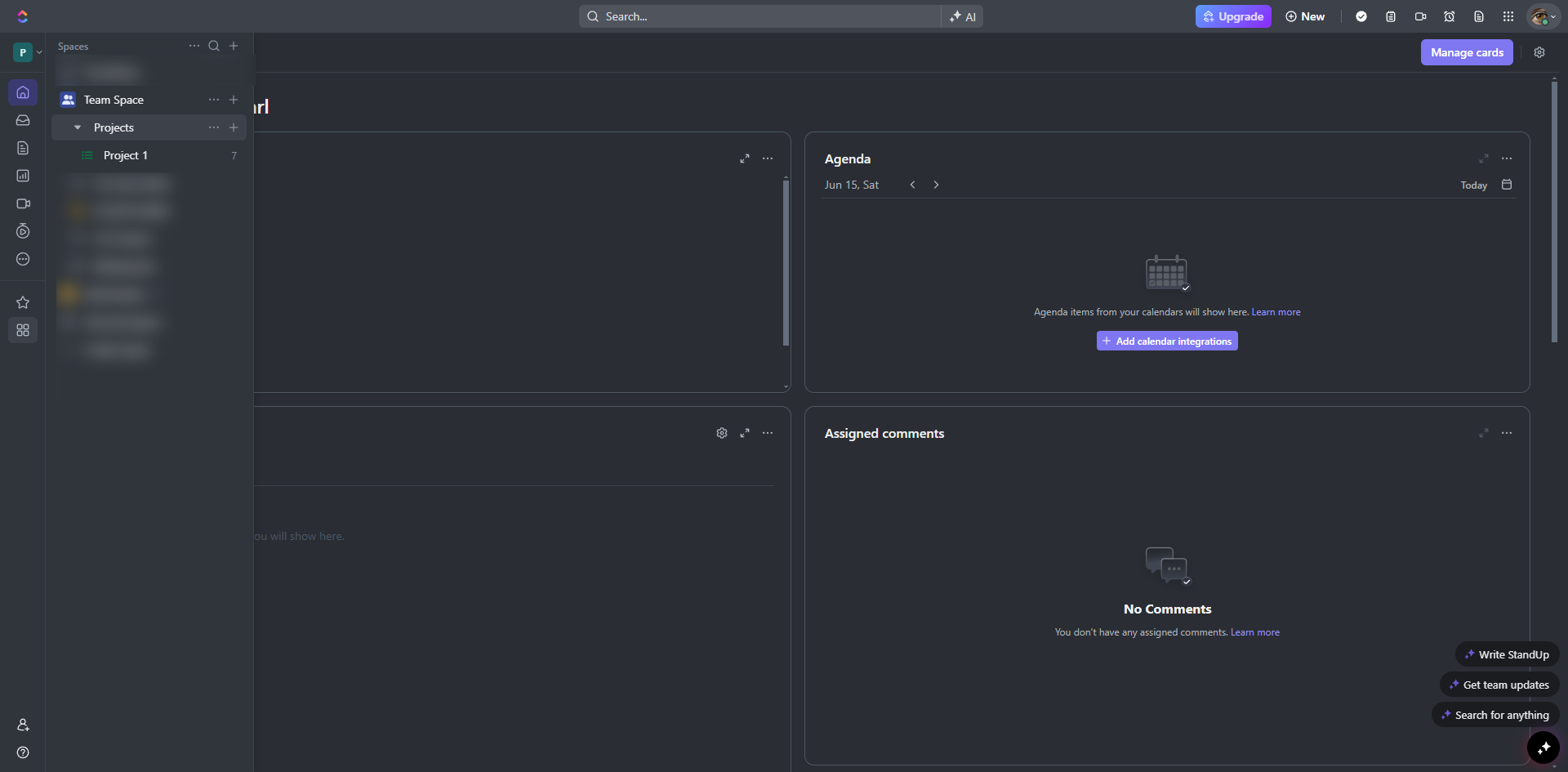Click the checkmark task icon in top bar

tap(1361, 16)
